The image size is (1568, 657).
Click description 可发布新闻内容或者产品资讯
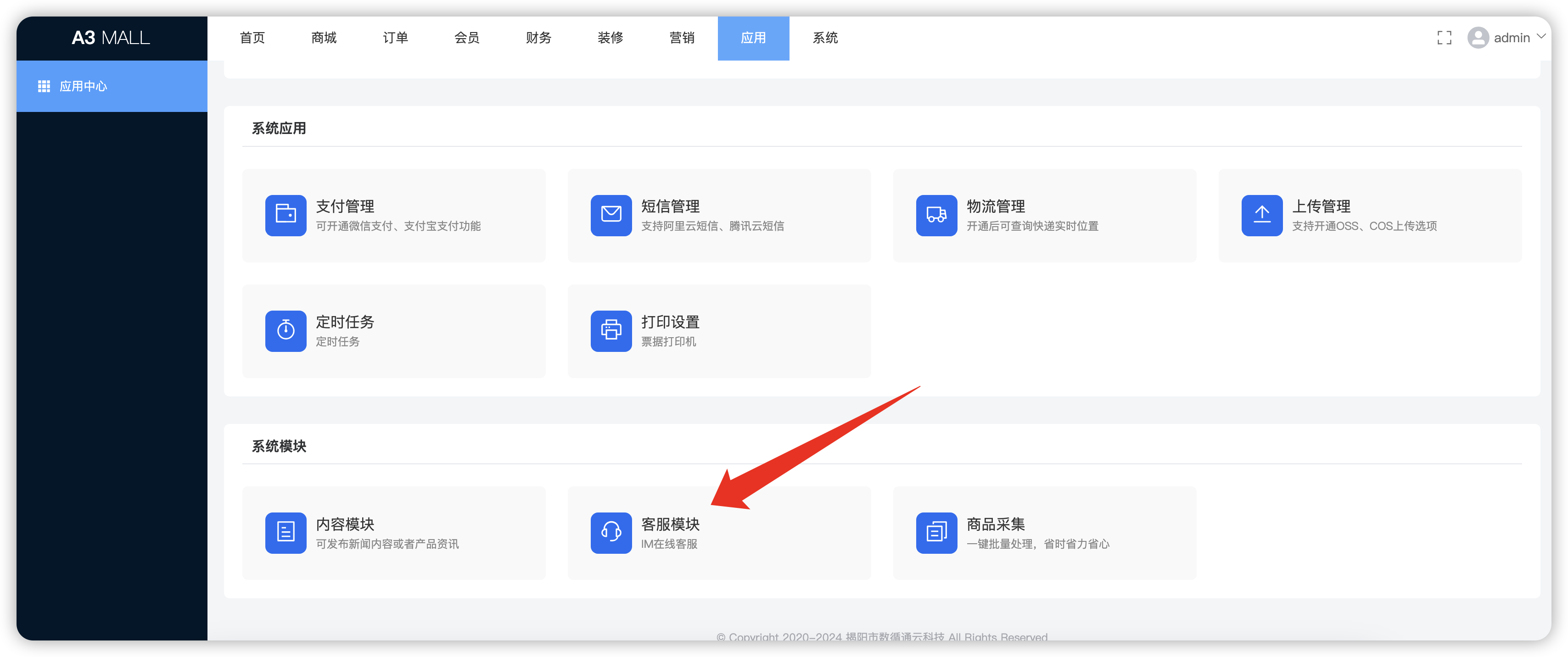click(387, 545)
